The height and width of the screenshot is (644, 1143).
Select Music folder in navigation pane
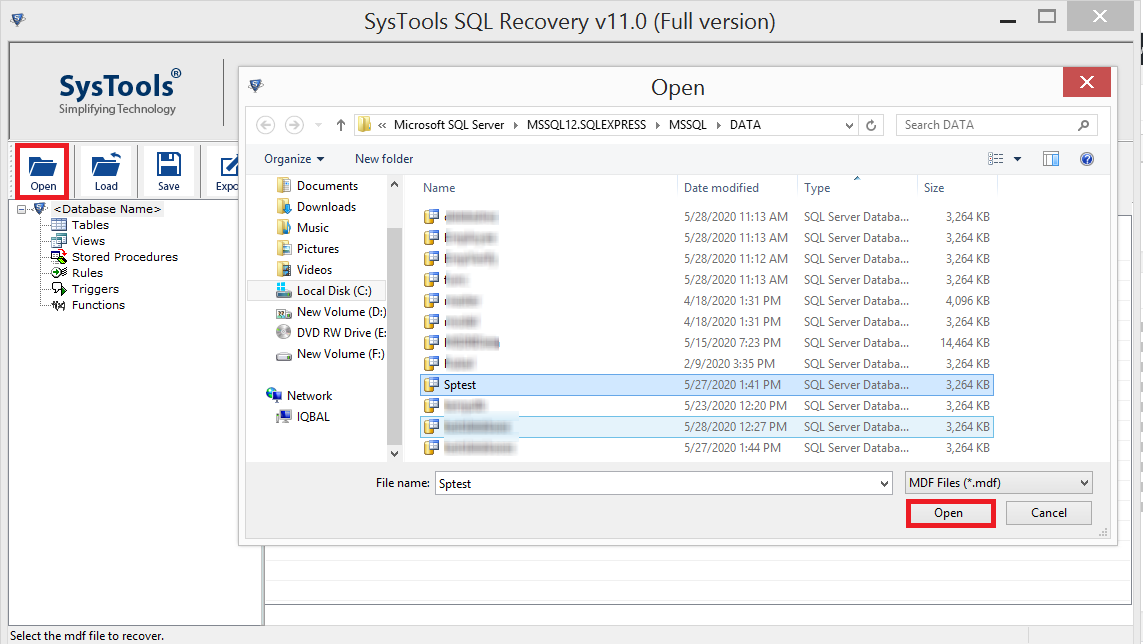[x=313, y=228]
